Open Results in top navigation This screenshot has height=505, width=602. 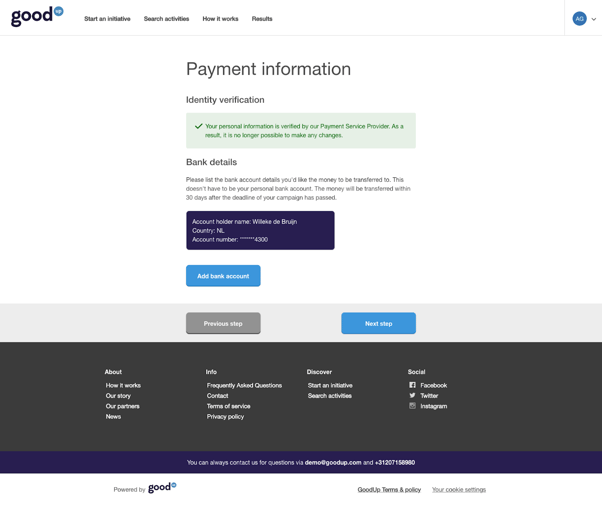coord(262,19)
